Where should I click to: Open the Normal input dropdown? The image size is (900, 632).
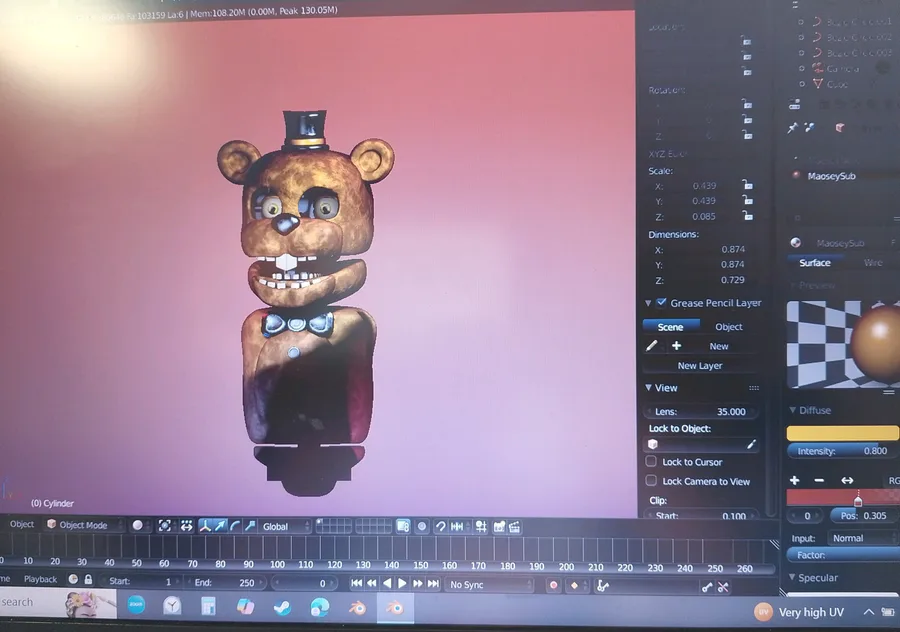[863, 538]
